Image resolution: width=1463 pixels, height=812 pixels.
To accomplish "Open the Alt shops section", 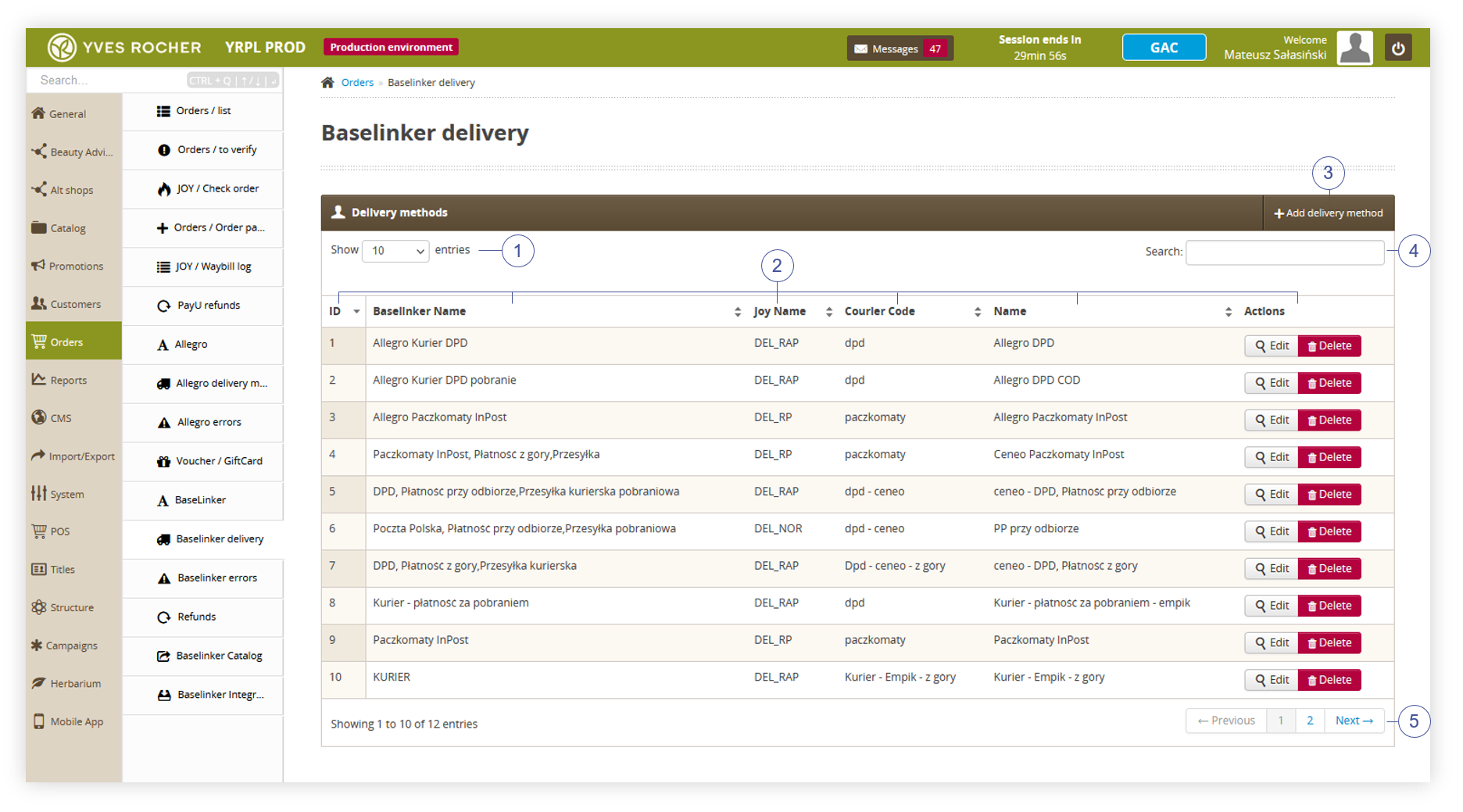I will (x=73, y=190).
